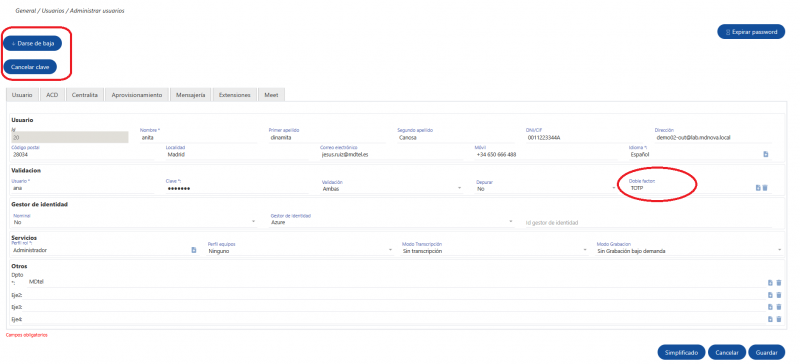Click the trash icon on the Eje2 row
The image size is (800, 364).
pos(779,295)
